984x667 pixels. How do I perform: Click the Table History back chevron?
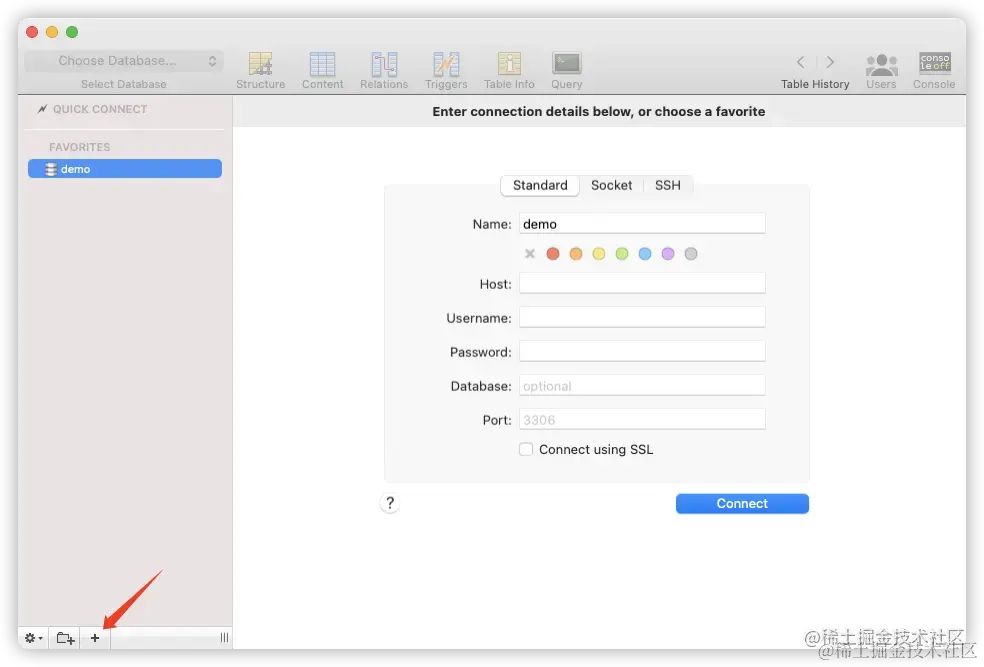pos(800,60)
